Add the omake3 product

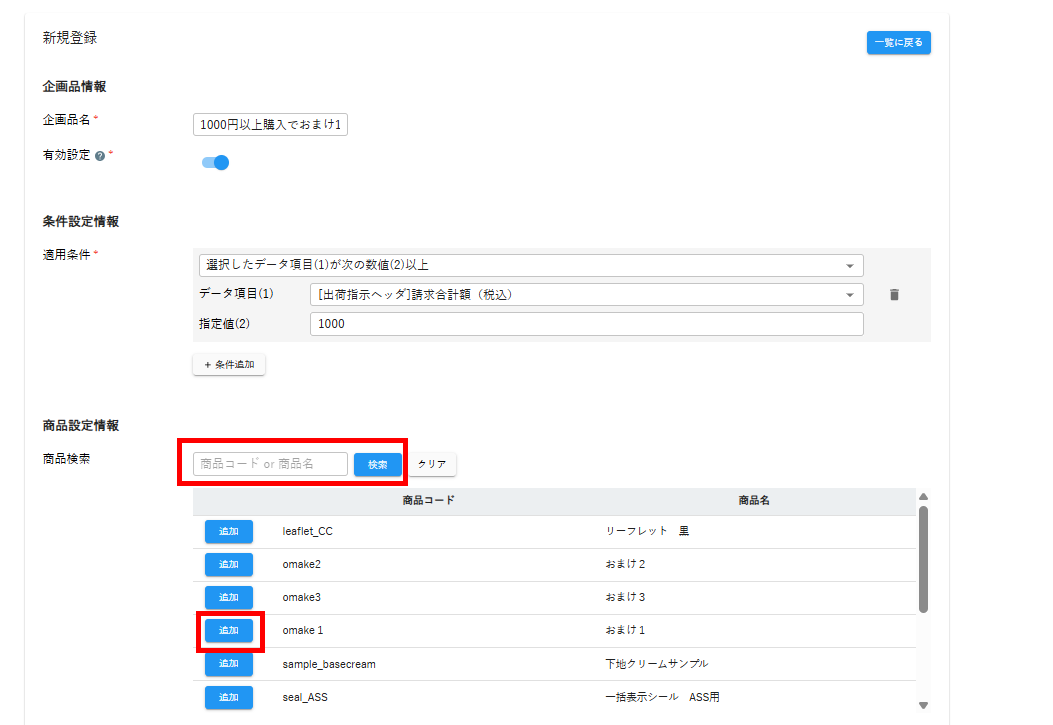[228, 597]
